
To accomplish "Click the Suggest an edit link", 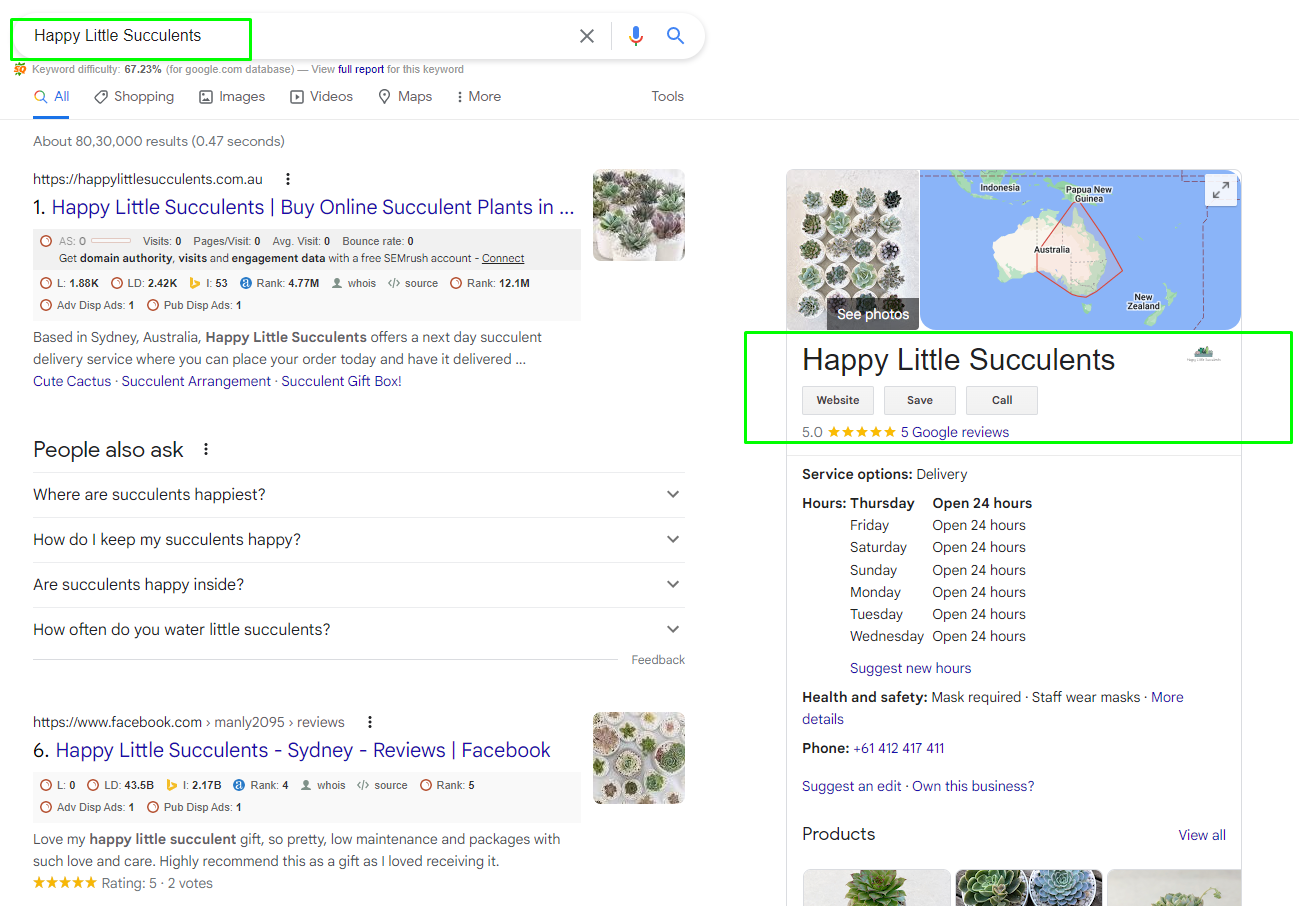I will click(x=852, y=787).
